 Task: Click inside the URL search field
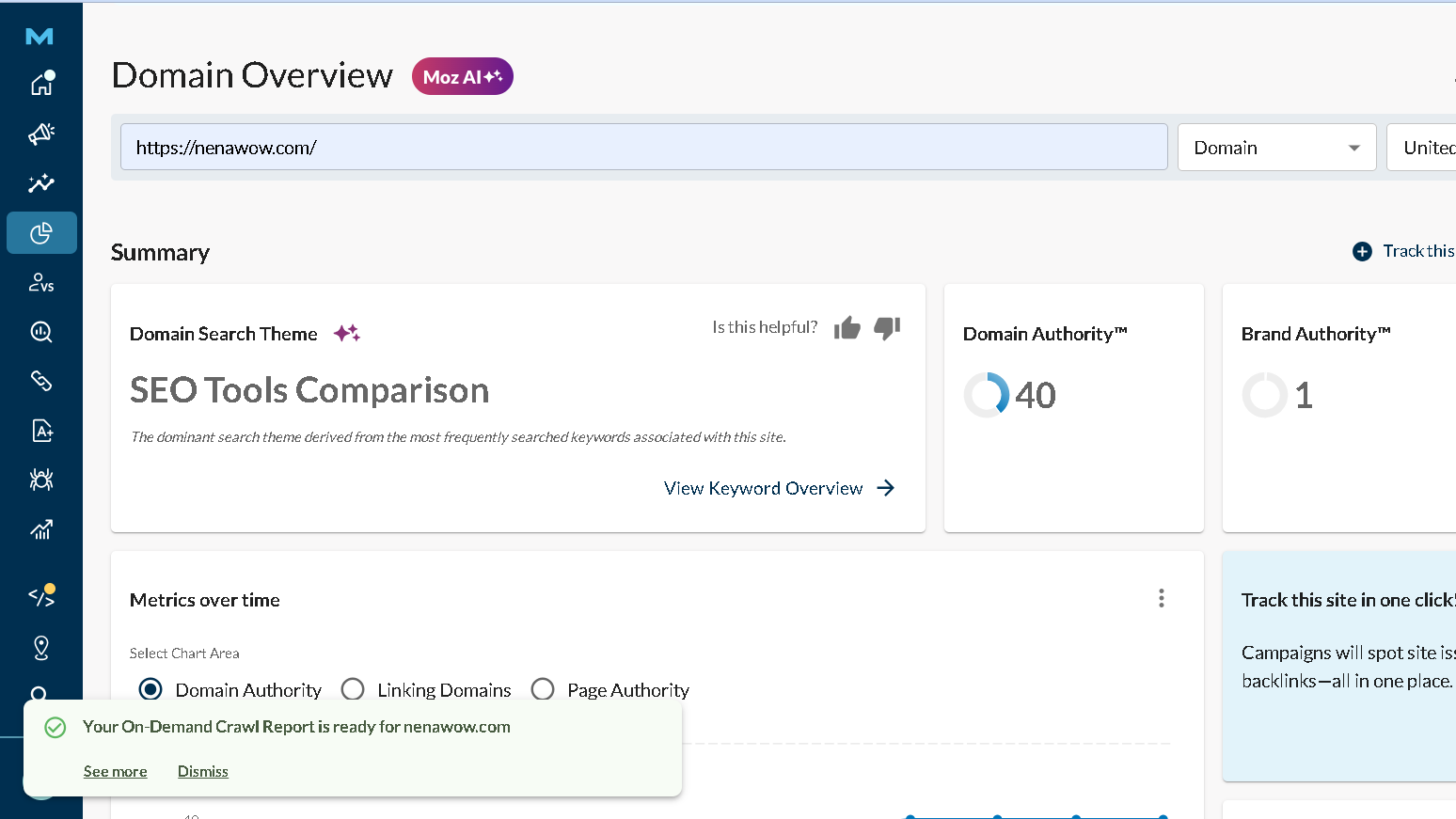point(643,147)
